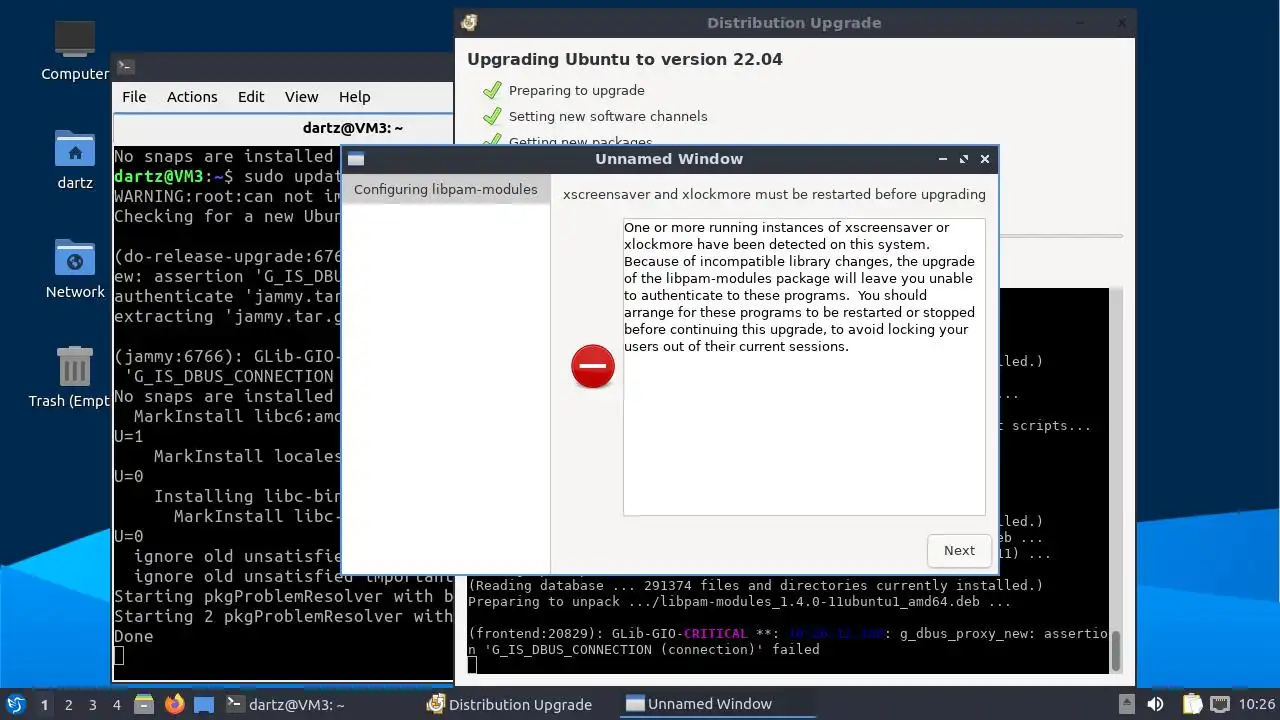This screenshot has height=720, width=1280.
Task: Open the network connection tray icon
Action: tap(1219, 704)
